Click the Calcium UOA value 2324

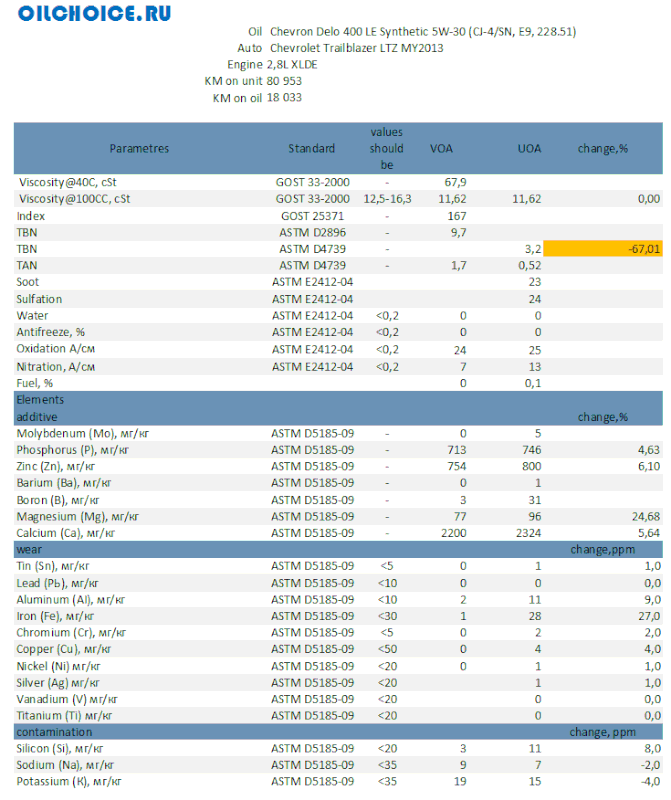coord(528,533)
